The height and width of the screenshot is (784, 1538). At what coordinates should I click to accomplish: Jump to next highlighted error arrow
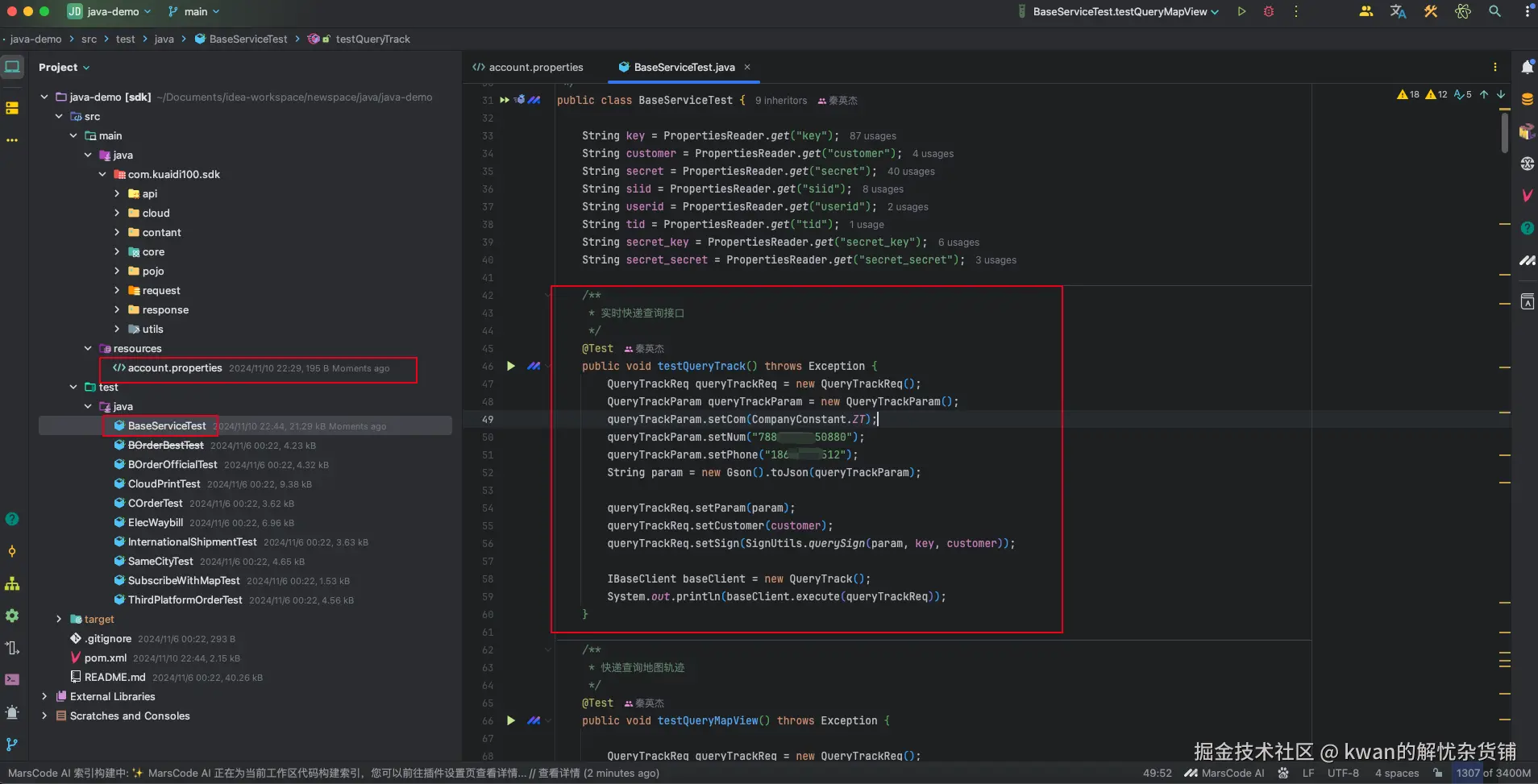coord(1501,94)
